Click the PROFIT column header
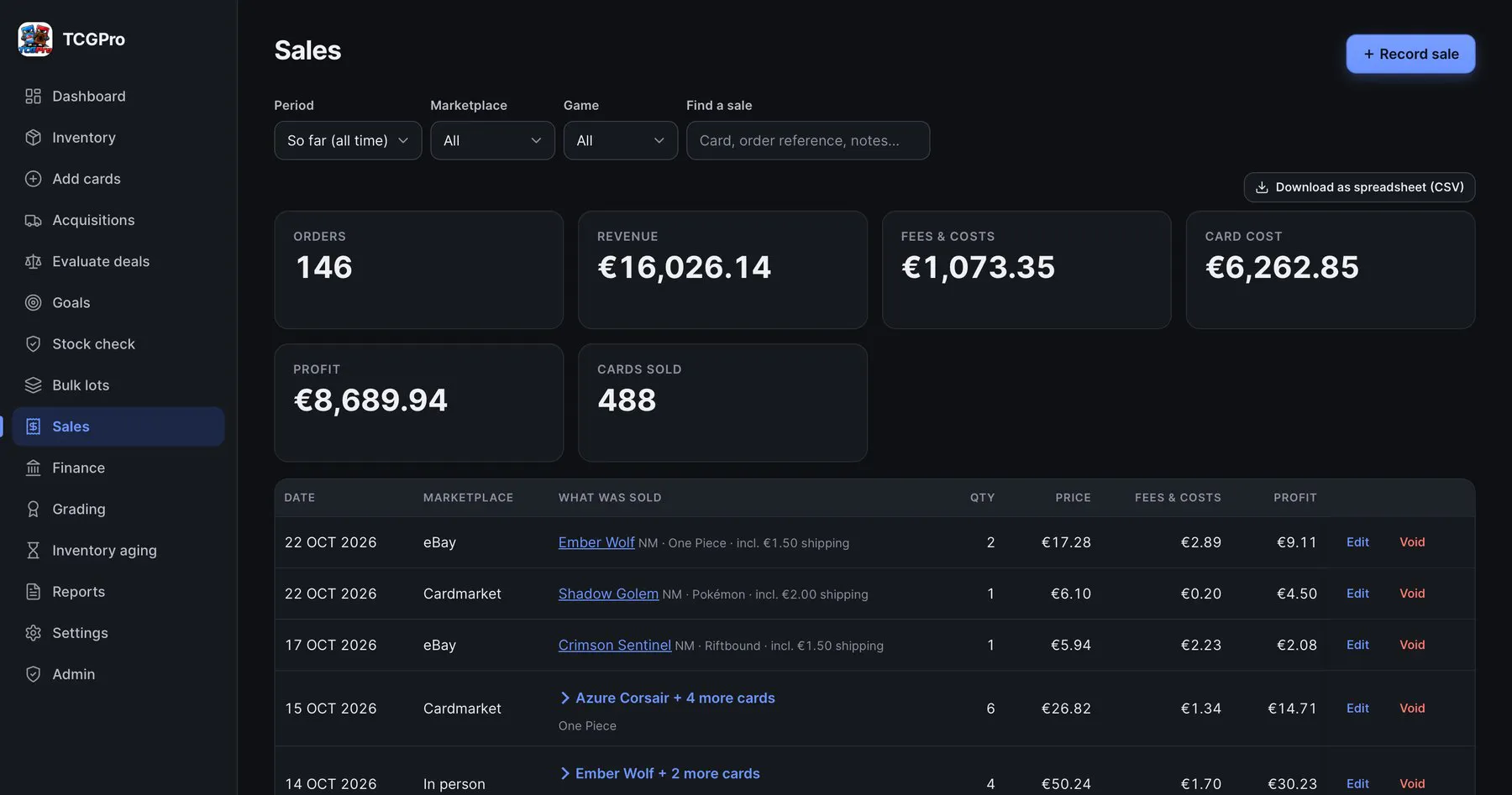The height and width of the screenshot is (795, 1512). 1294,498
